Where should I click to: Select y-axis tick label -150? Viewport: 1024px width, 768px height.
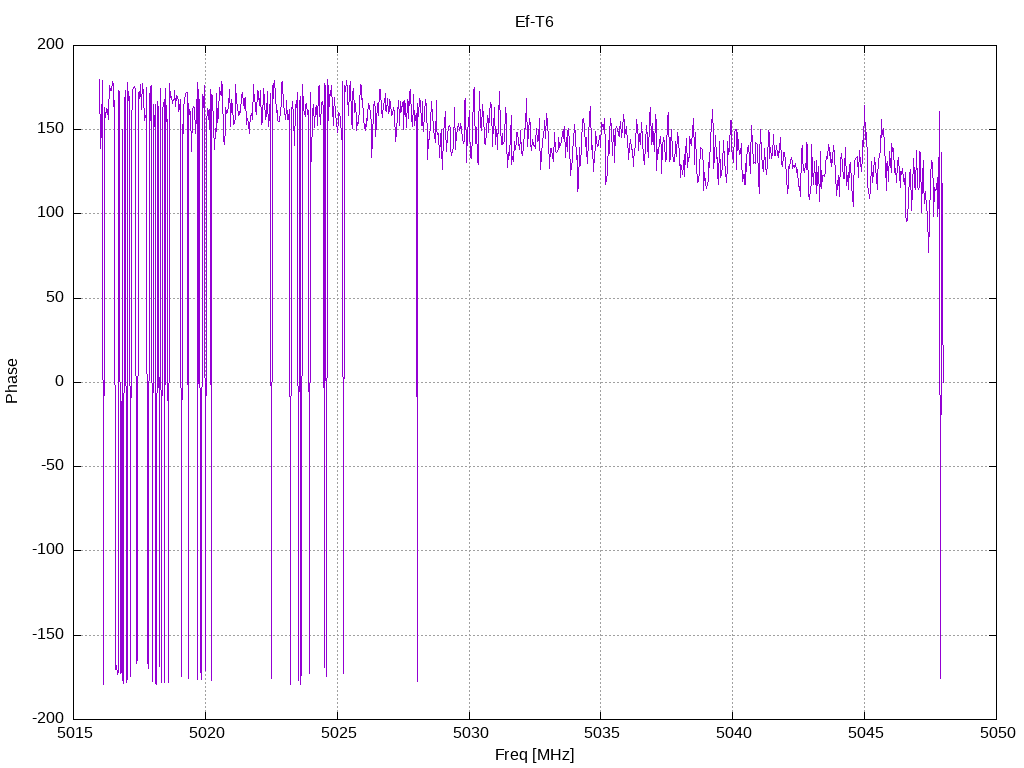click(48, 634)
